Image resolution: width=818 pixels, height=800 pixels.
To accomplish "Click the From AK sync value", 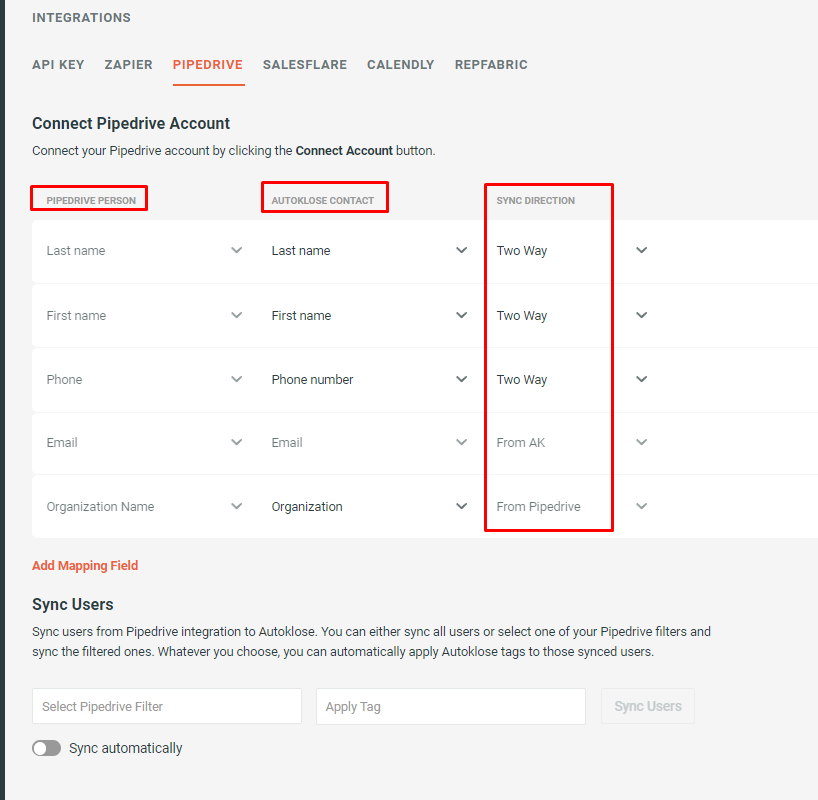I will point(521,443).
